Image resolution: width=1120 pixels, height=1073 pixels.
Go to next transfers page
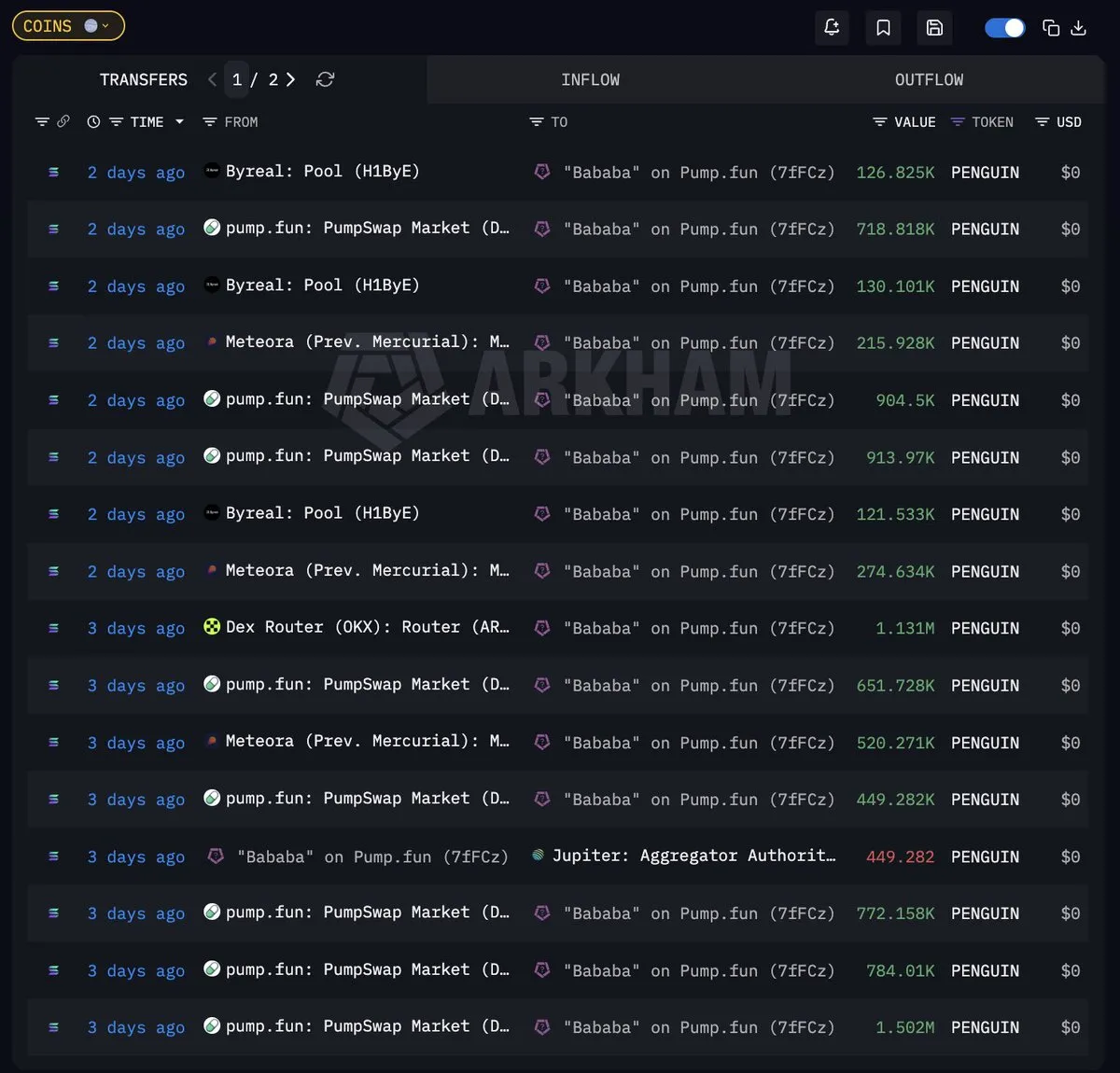(x=291, y=80)
